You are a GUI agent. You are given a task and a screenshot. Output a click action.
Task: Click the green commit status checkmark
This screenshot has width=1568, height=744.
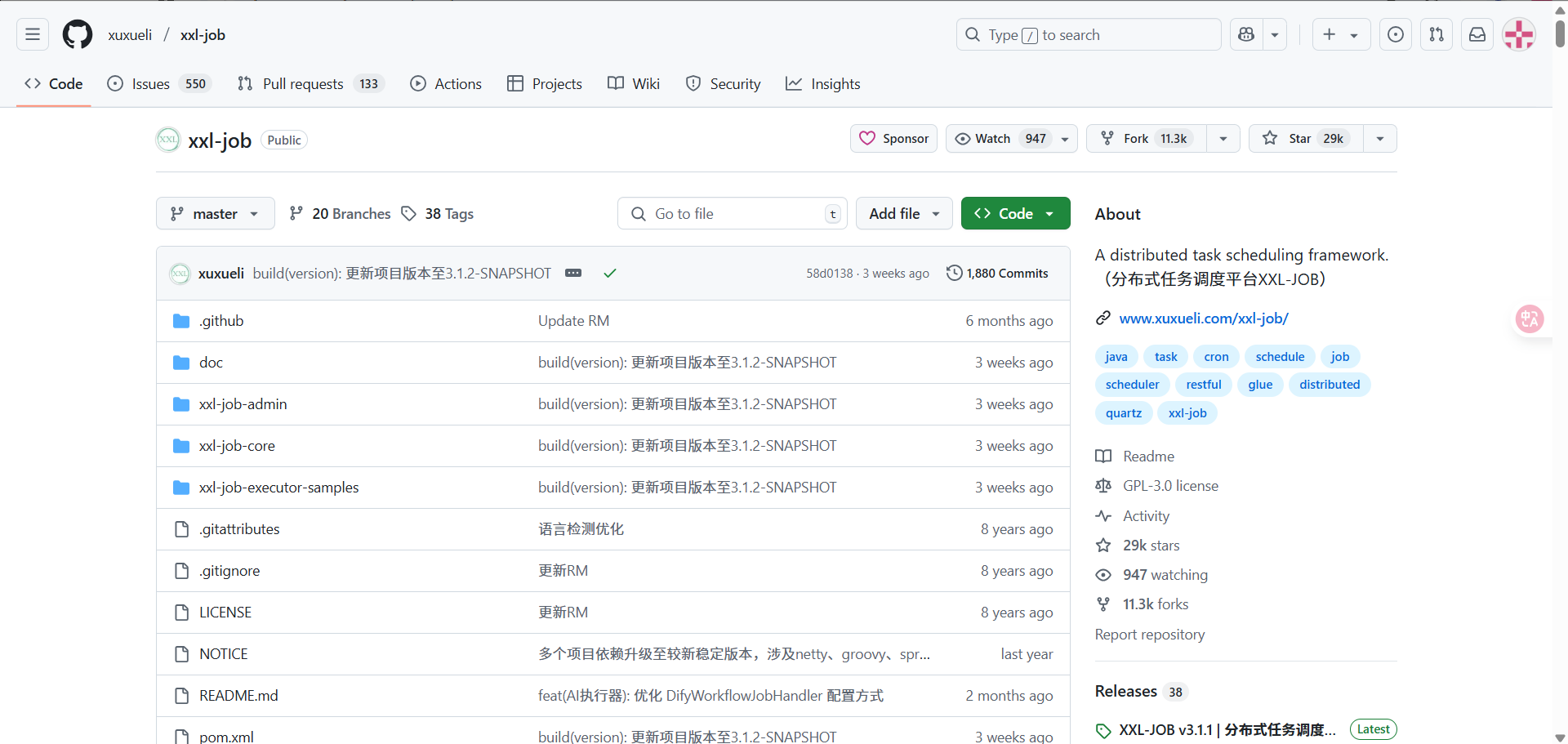coord(609,274)
